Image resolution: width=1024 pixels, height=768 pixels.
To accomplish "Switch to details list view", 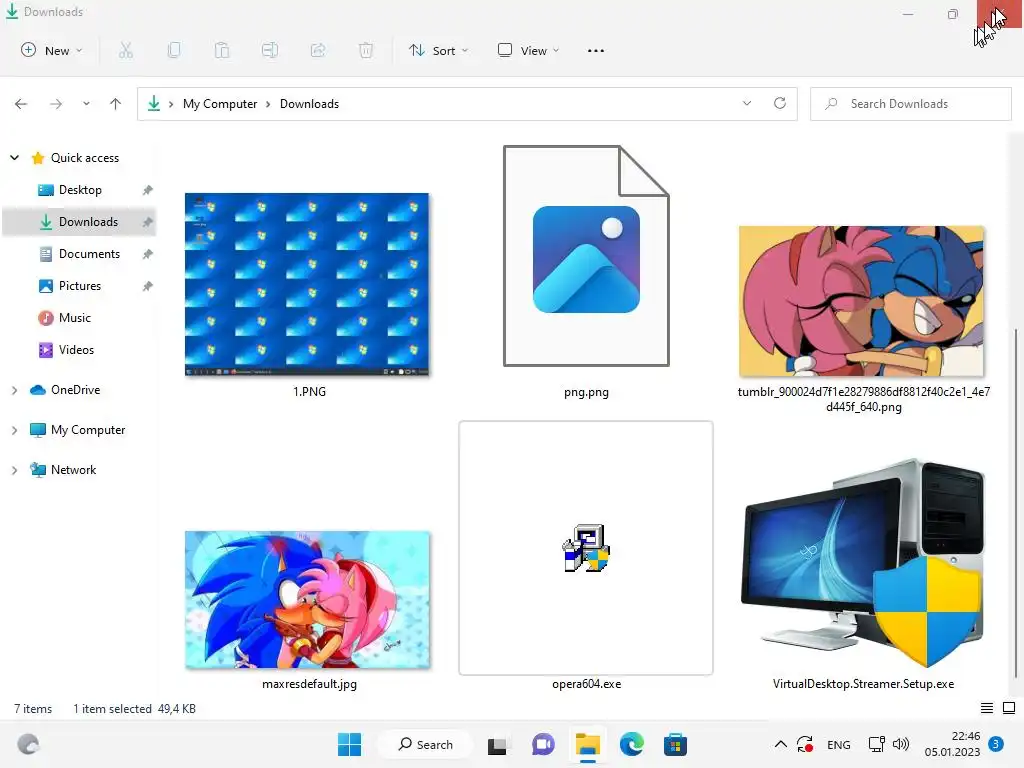I will tap(987, 708).
